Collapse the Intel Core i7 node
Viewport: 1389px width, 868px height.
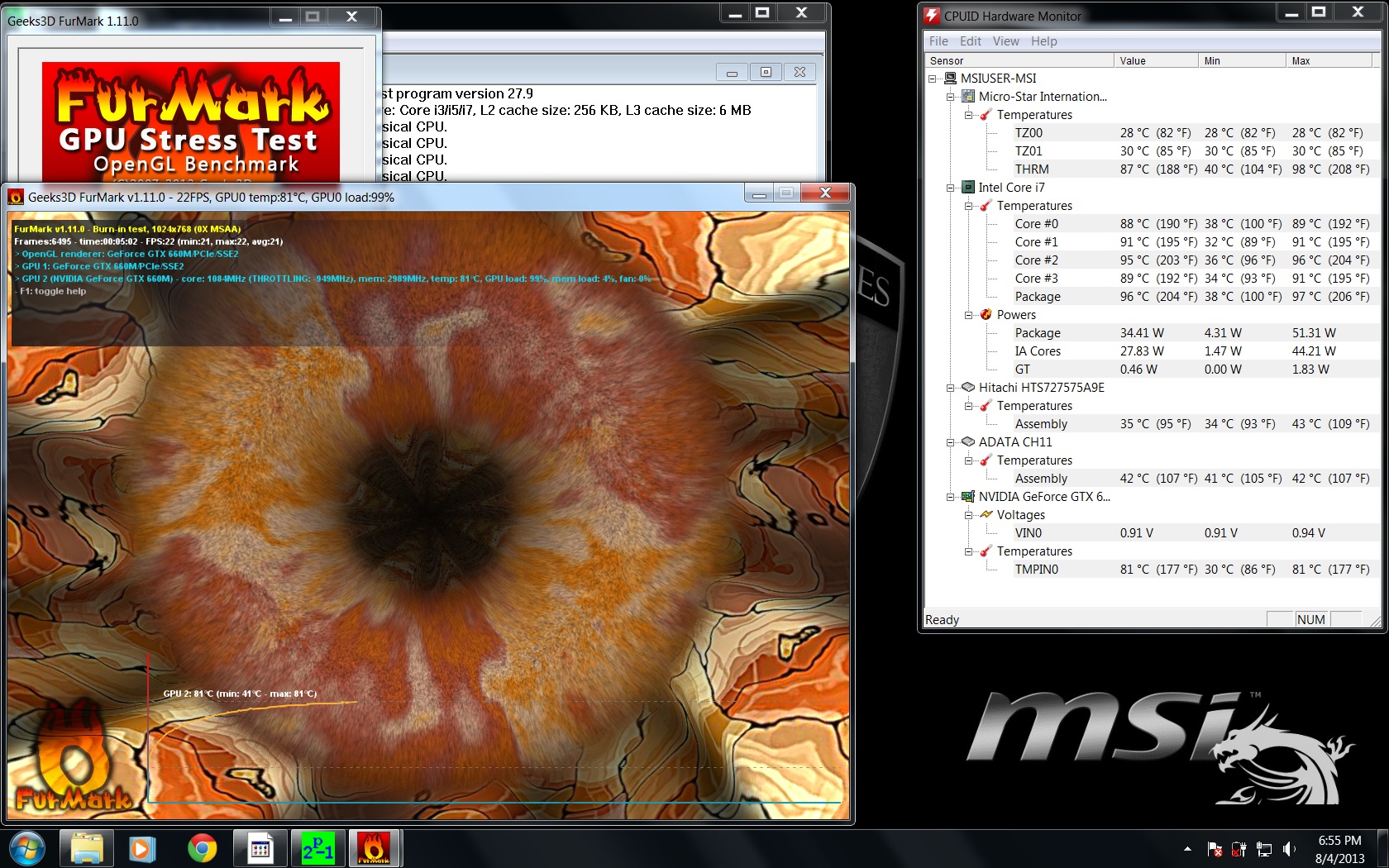(951, 188)
